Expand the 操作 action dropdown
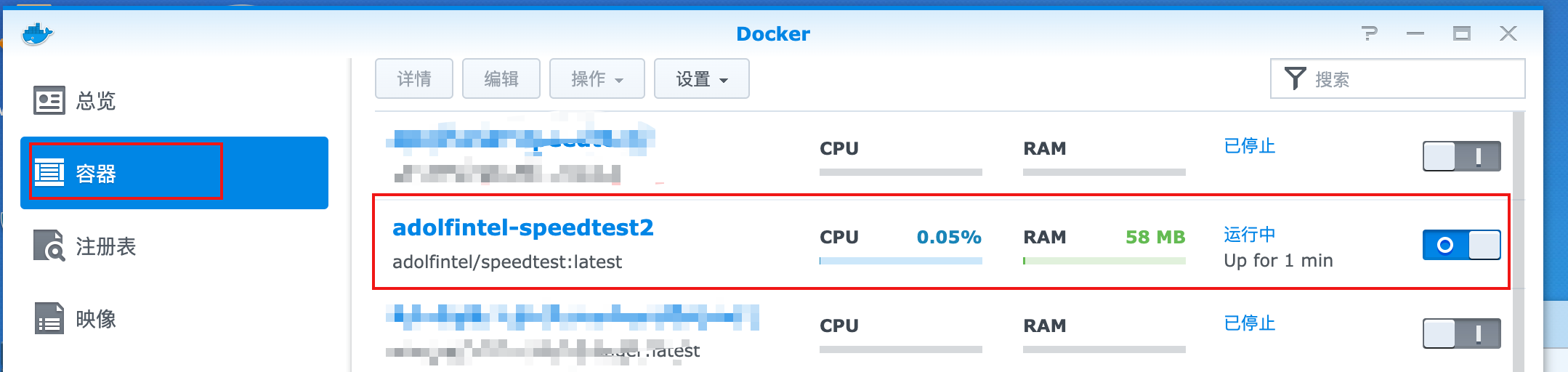Screen dimensions: 1568x372 pyautogui.click(x=597, y=78)
